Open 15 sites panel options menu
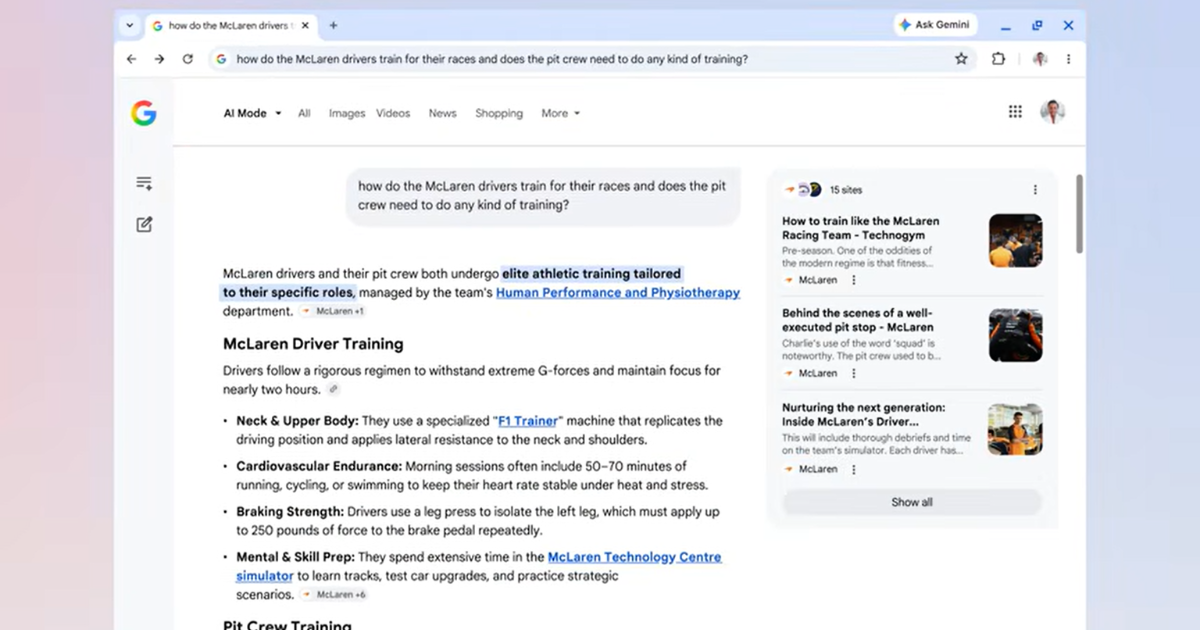 1035,190
